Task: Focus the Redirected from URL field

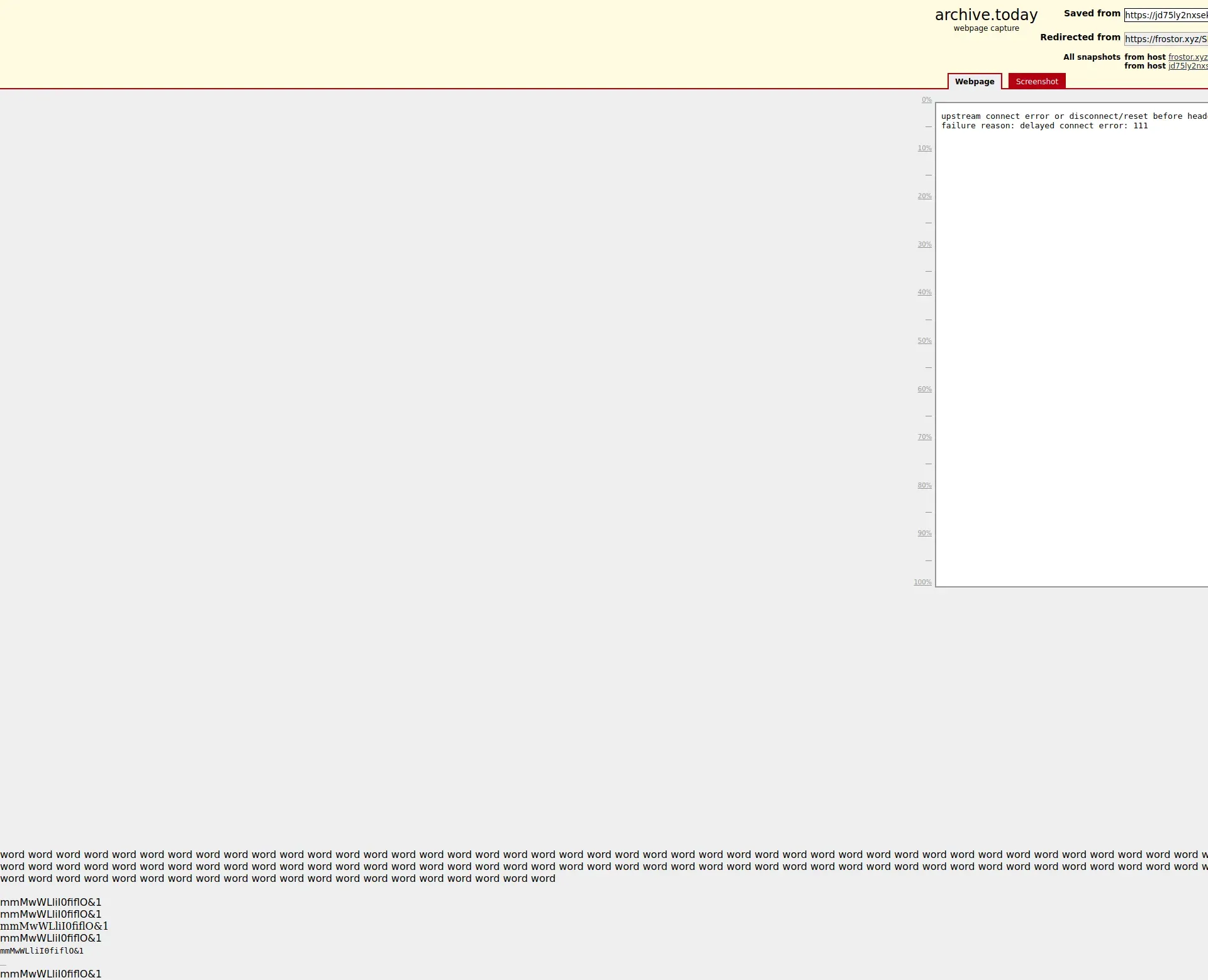Action: (x=1166, y=39)
